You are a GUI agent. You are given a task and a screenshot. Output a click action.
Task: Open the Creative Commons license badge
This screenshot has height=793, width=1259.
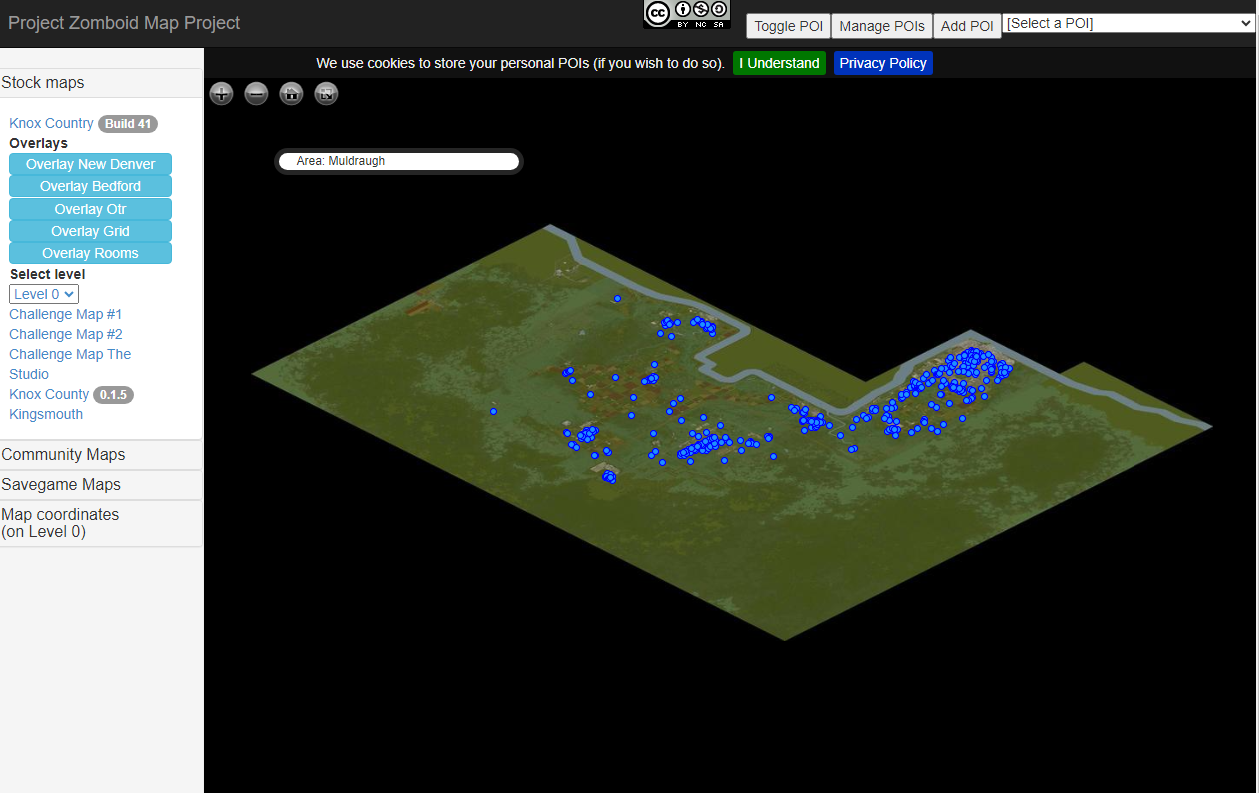(687, 14)
